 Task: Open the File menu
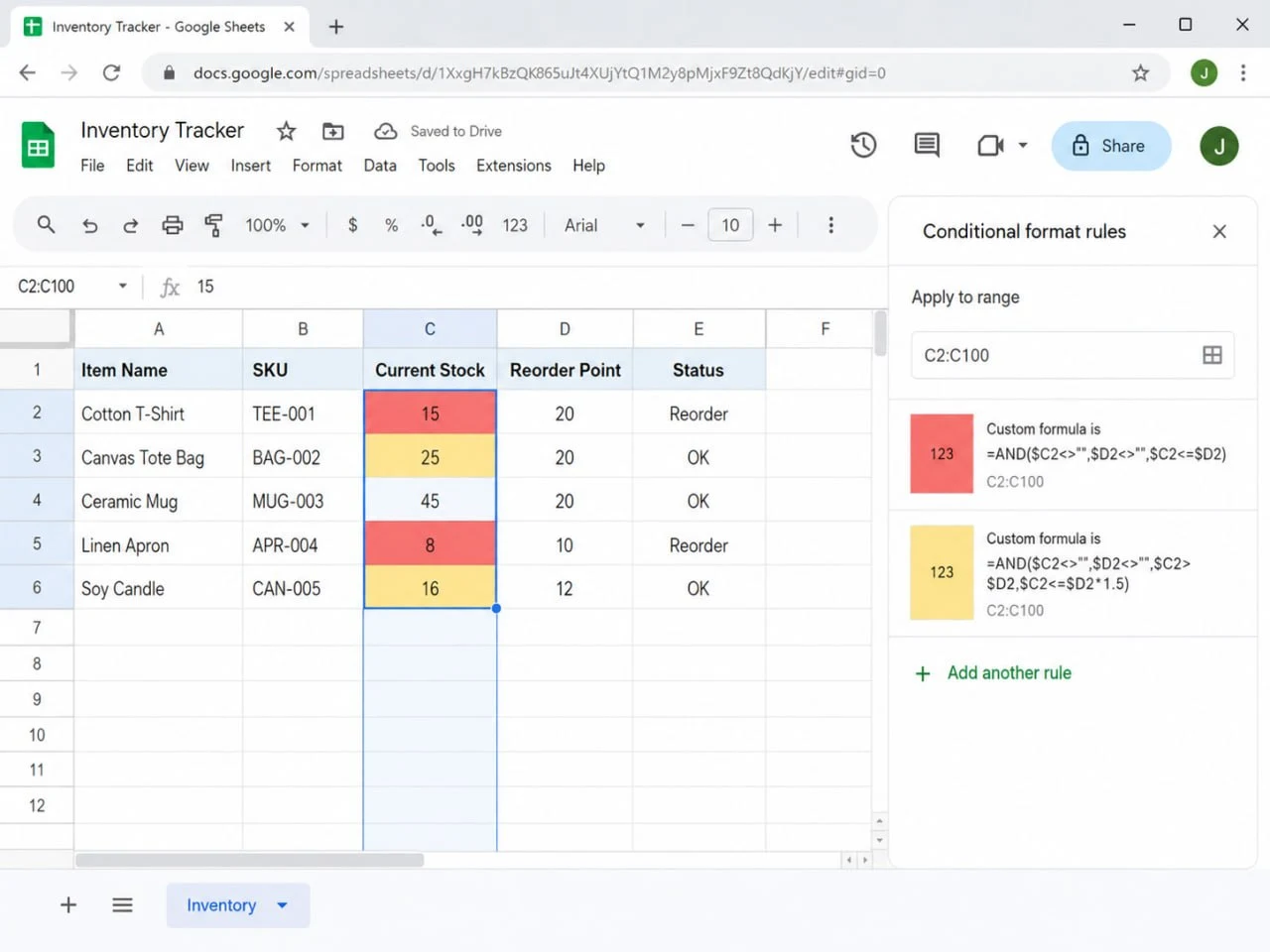(92, 166)
